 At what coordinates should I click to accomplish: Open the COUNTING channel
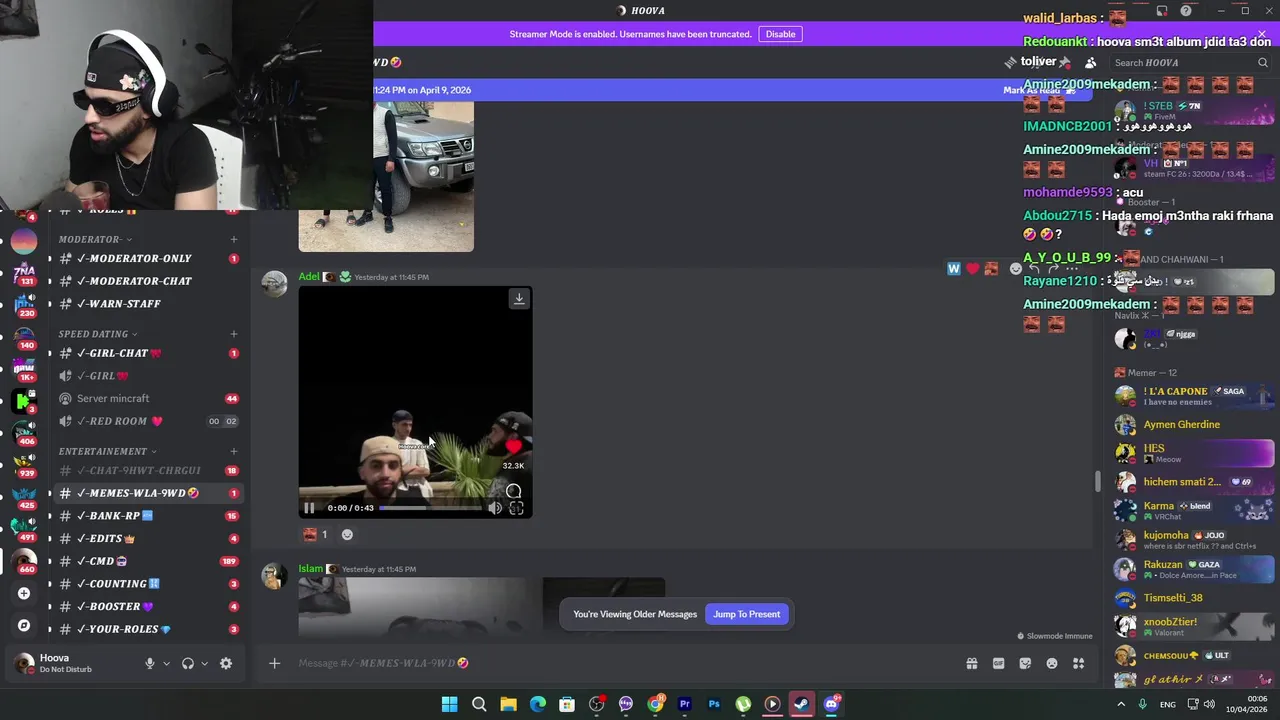pos(146,584)
